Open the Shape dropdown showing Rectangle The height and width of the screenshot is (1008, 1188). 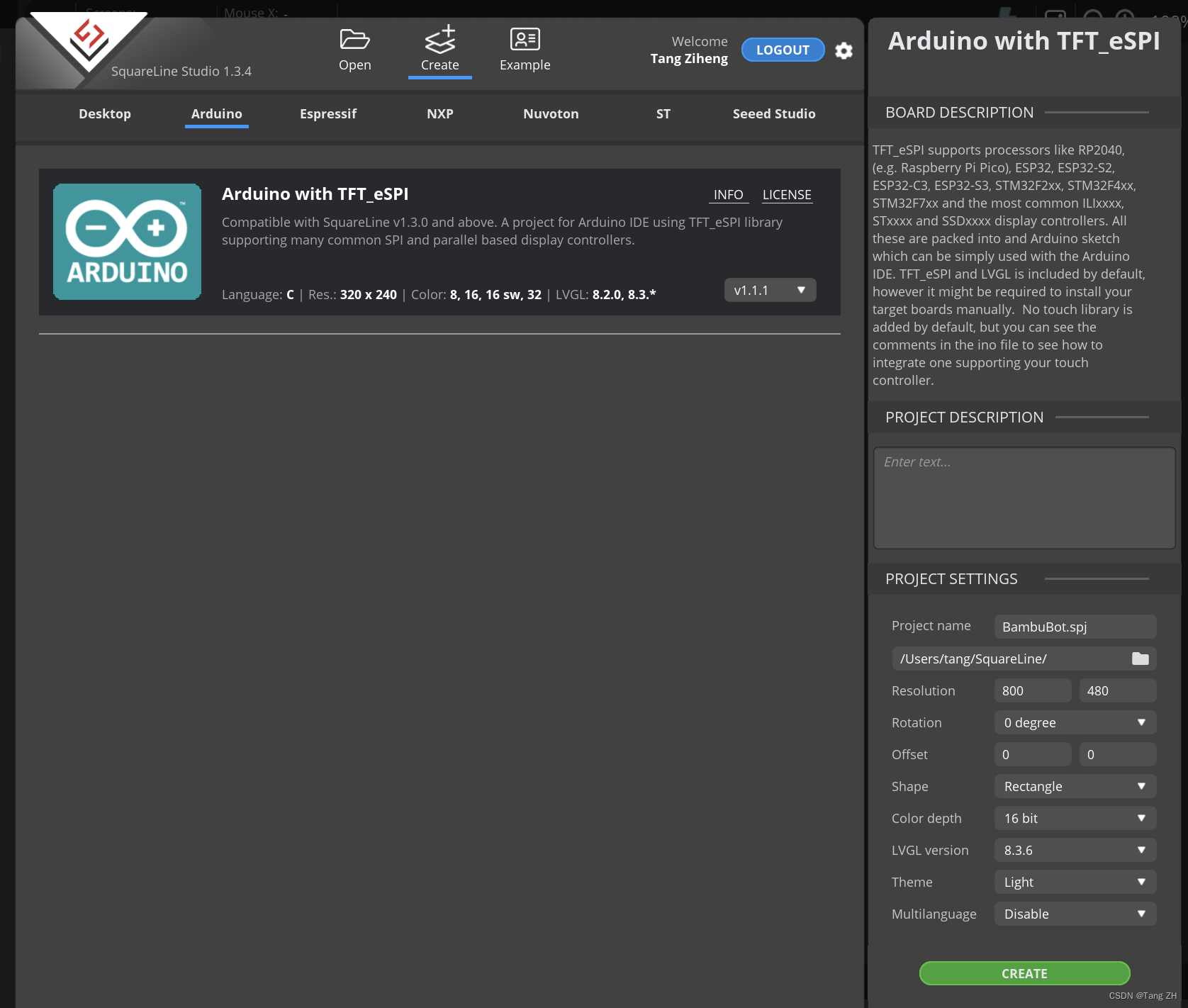pos(1075,786)
